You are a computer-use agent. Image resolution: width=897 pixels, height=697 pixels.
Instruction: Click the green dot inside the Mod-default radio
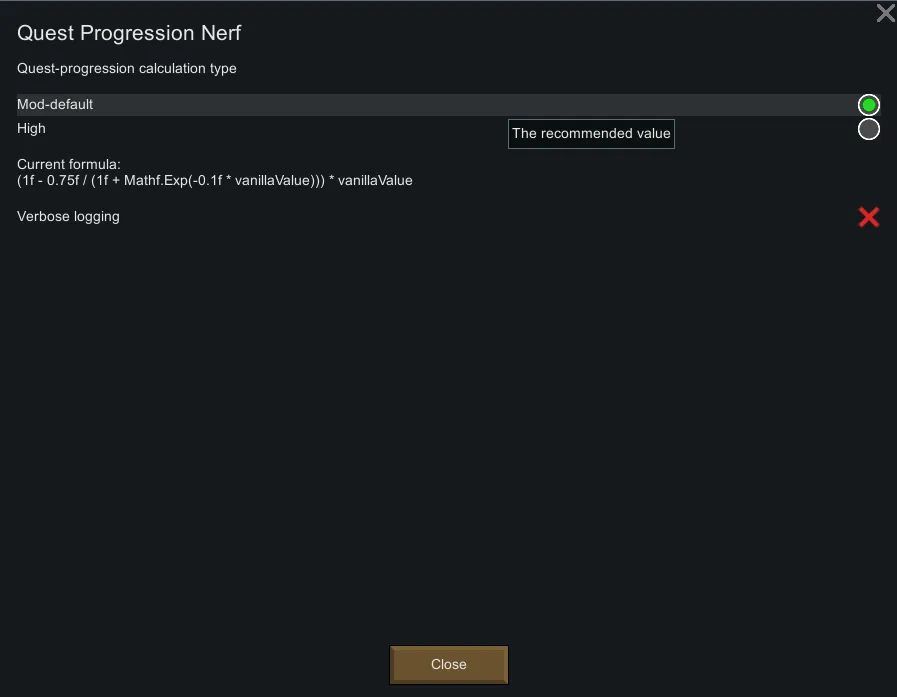[868, 105]
